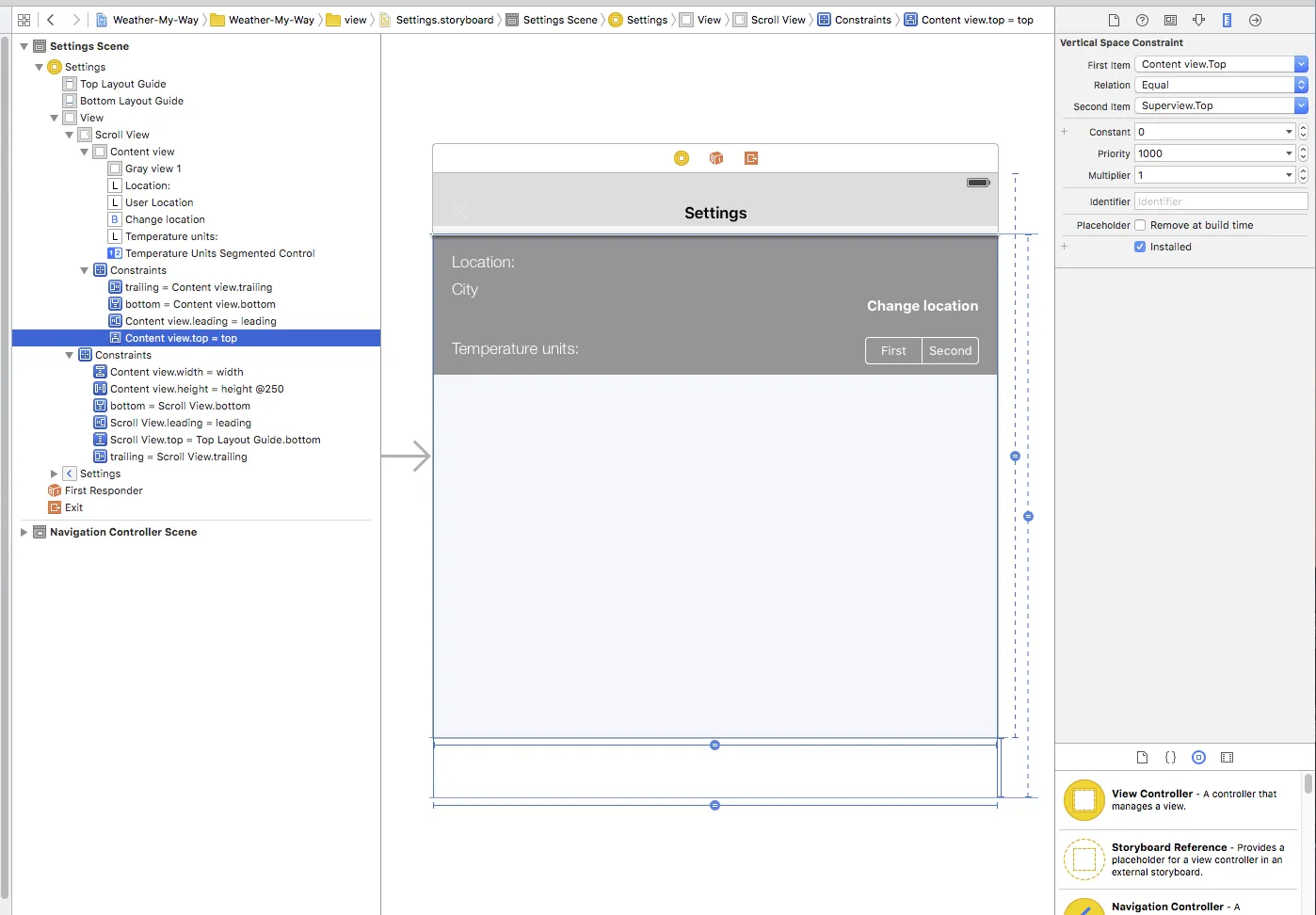This screenshot has height=915, width=1316.
Task: Click the Identifier text field
Action: pos(1221,201)
